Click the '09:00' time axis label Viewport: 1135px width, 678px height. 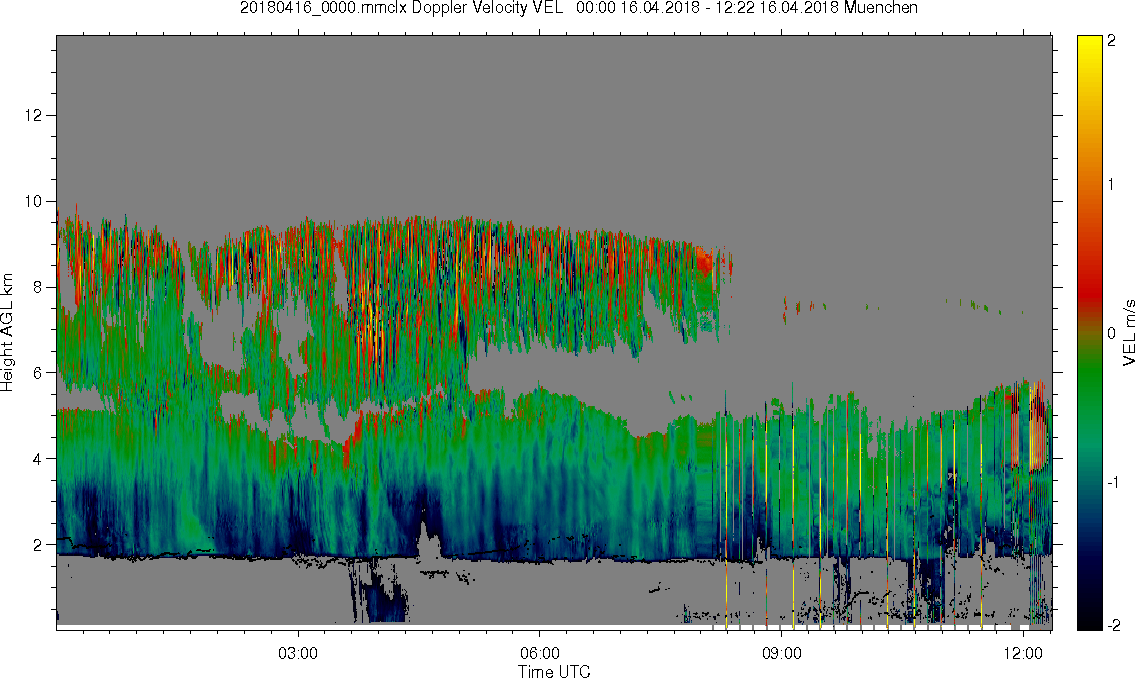click(781, 653)
